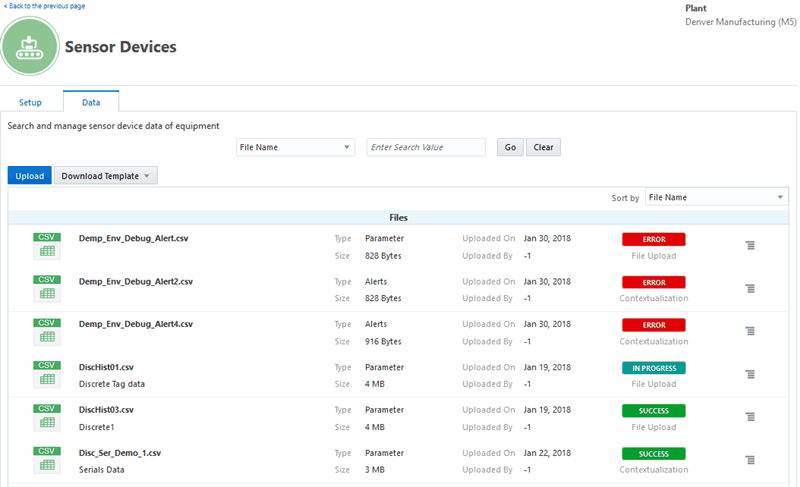Click ERROR status badge for Demp_Env_Debug_Alert2.csv
800x487 pixels.
click(x=654, y=283)
